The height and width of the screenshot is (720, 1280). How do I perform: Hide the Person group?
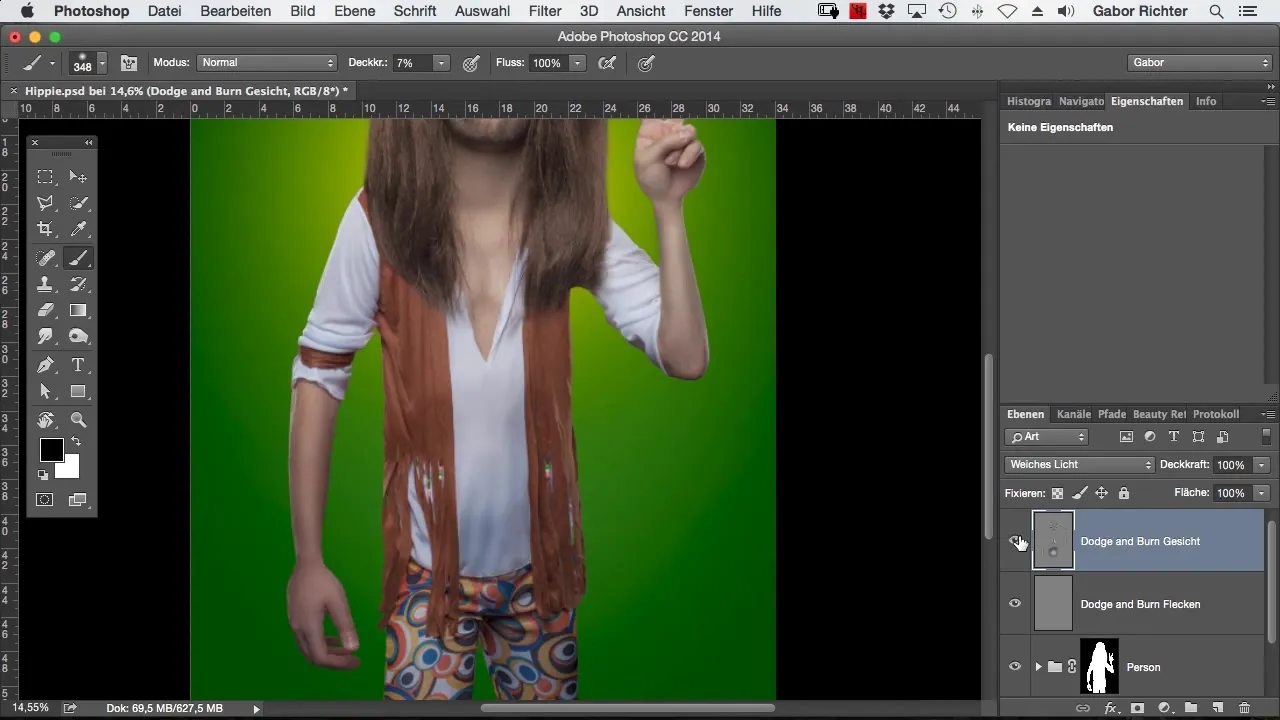click(1015, 667)
